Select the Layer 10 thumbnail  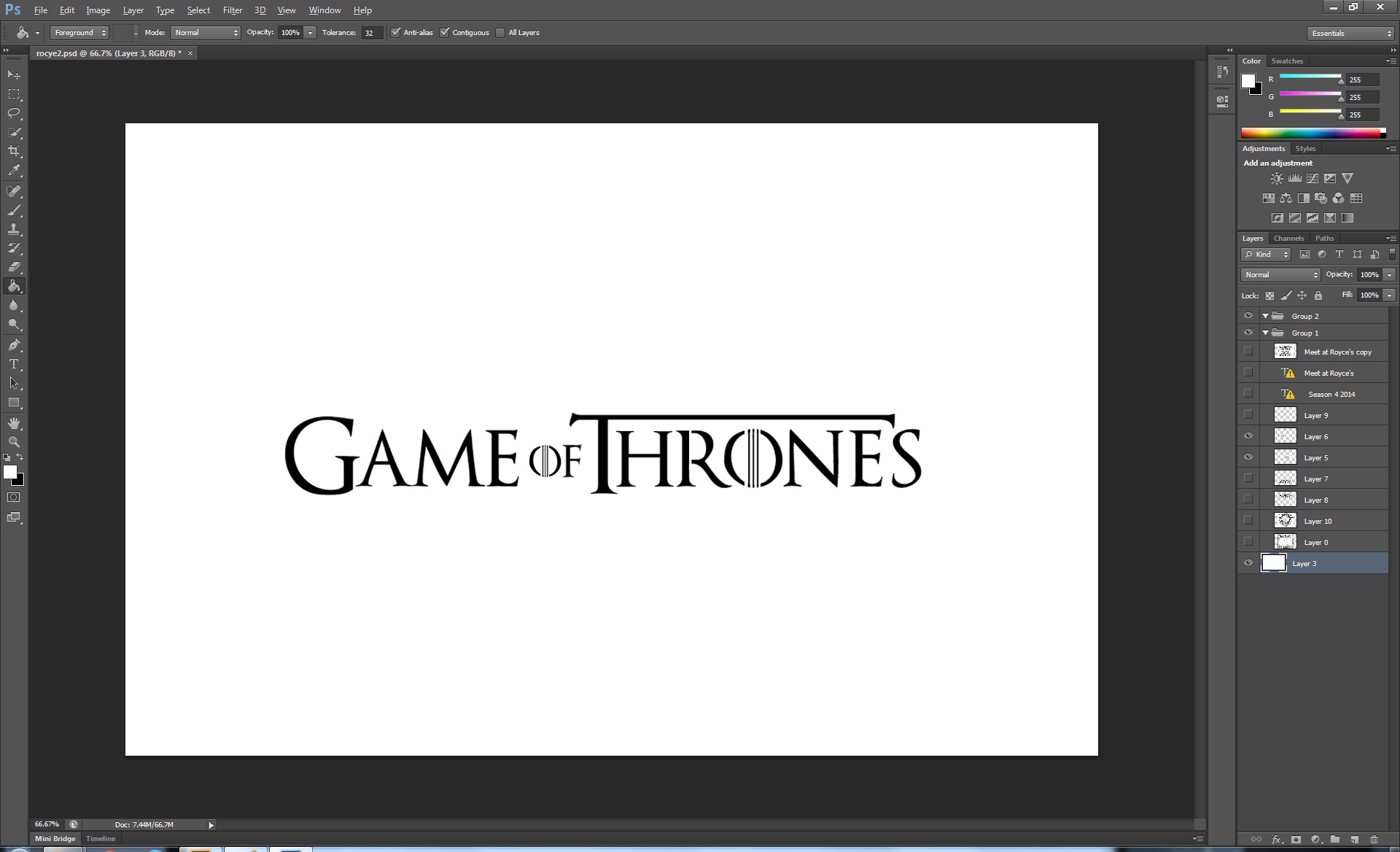1285,521
